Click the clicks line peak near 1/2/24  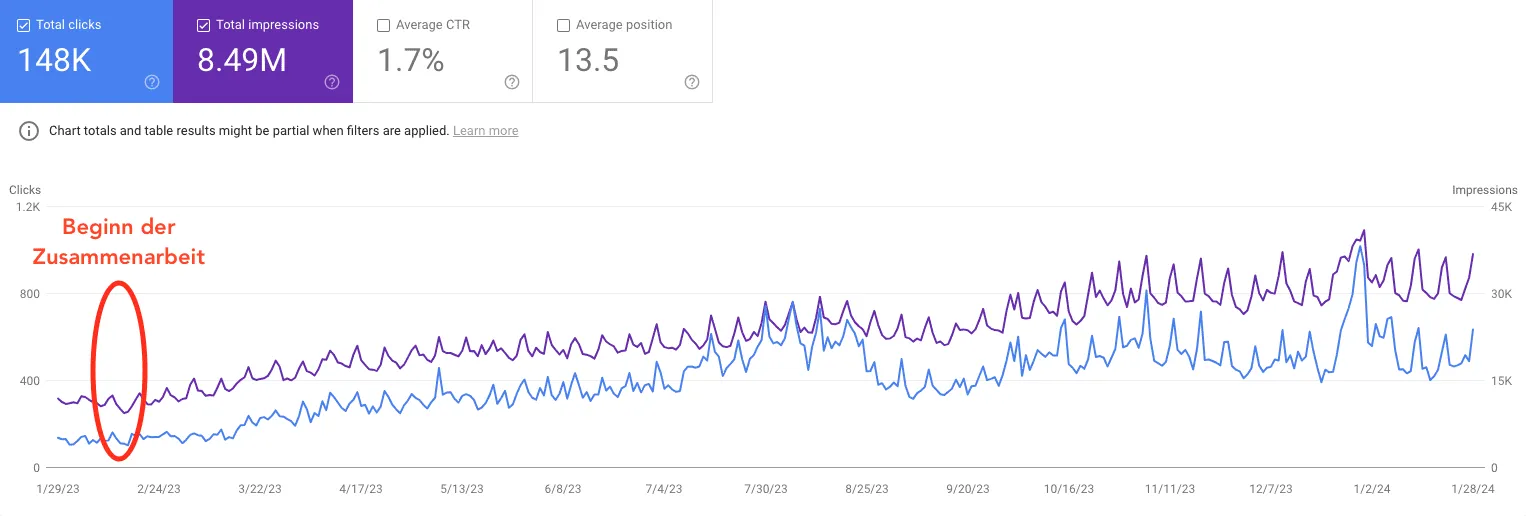coord(1360,247)
